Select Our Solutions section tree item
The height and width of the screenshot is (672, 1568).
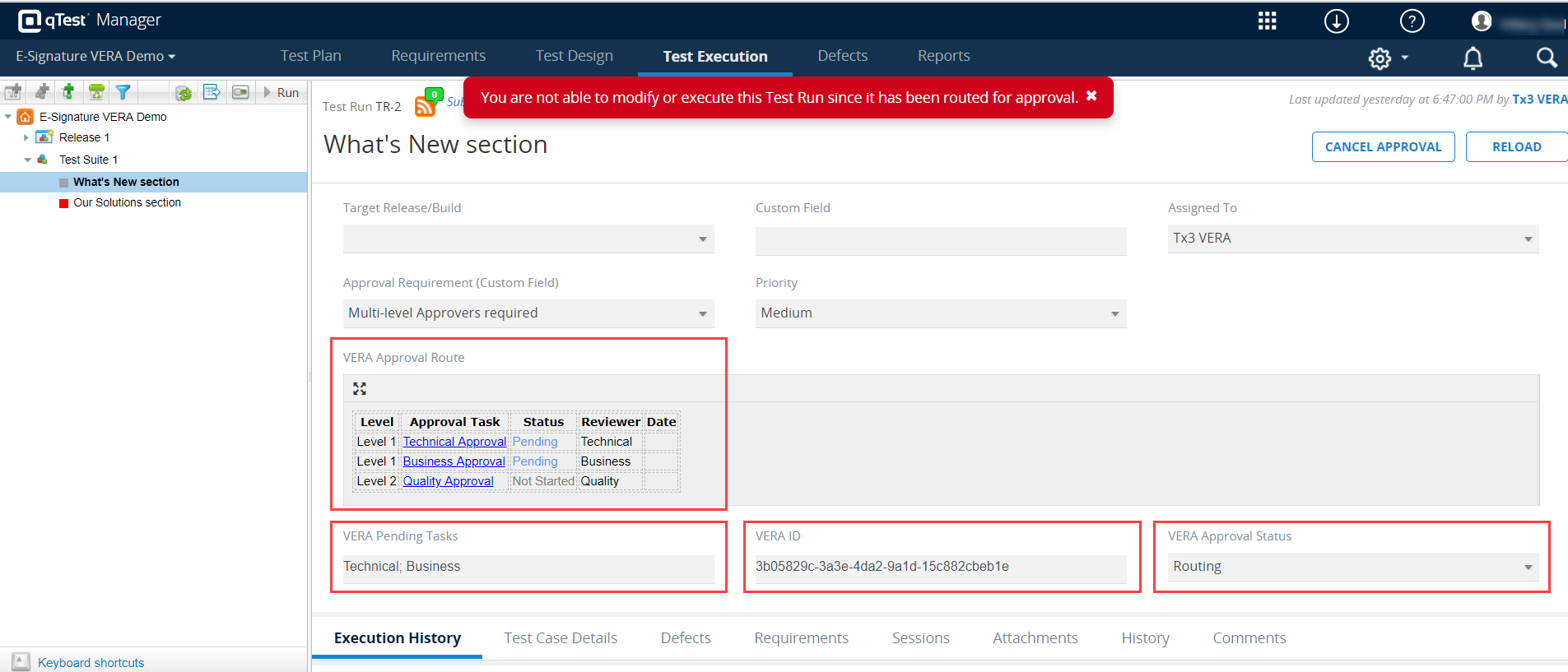tap(127, 203)
